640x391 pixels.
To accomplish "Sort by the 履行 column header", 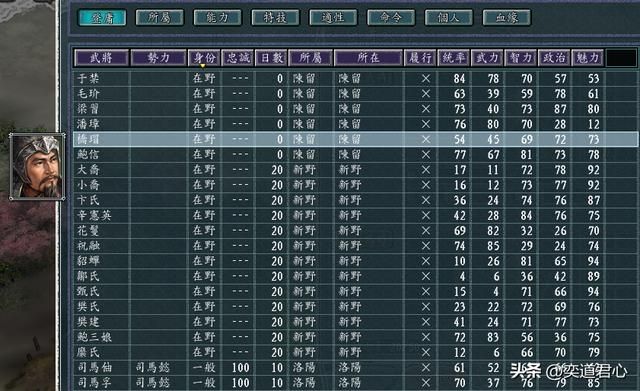I will point(420,58).
